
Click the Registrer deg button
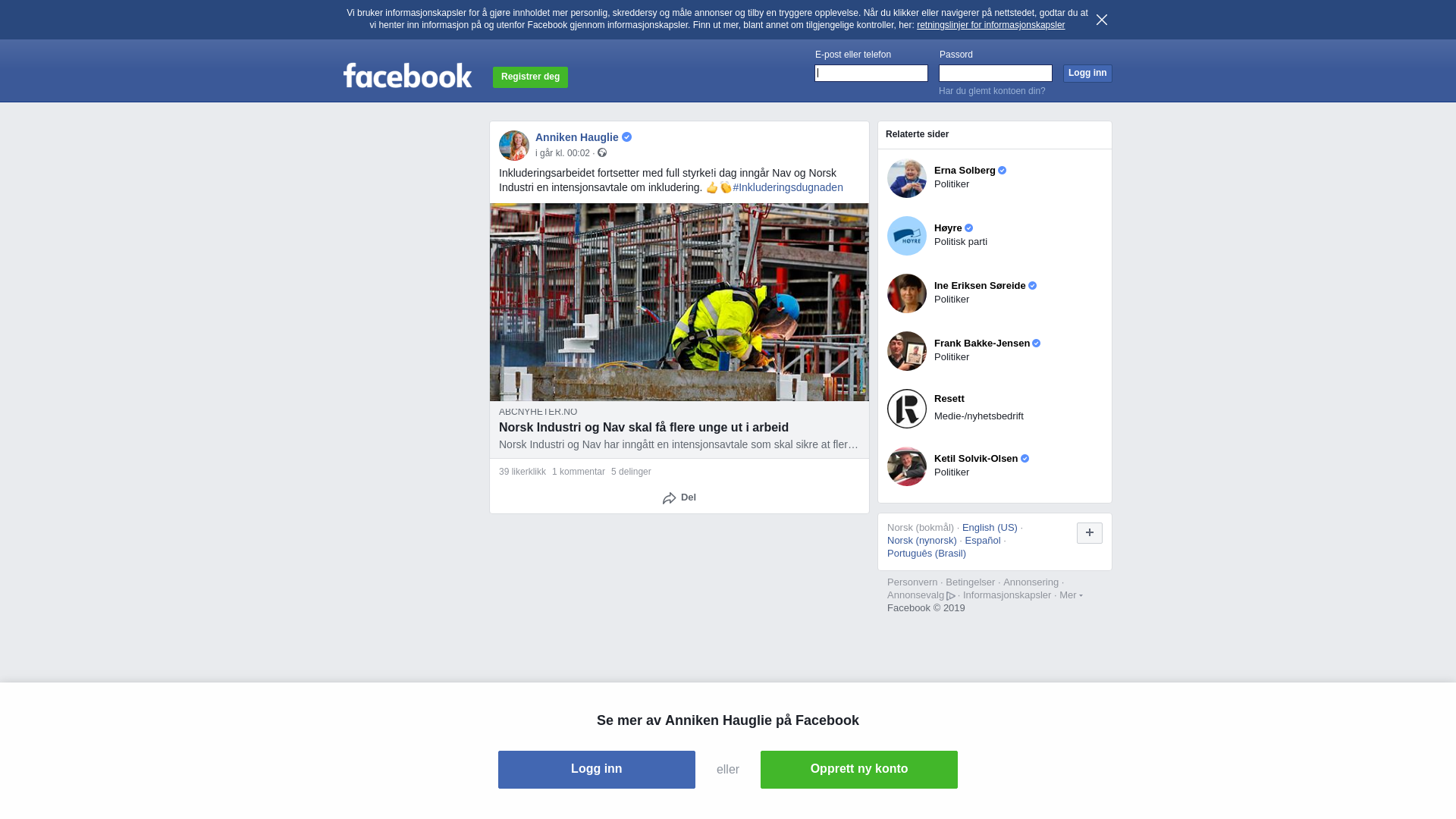coord(530,77)
